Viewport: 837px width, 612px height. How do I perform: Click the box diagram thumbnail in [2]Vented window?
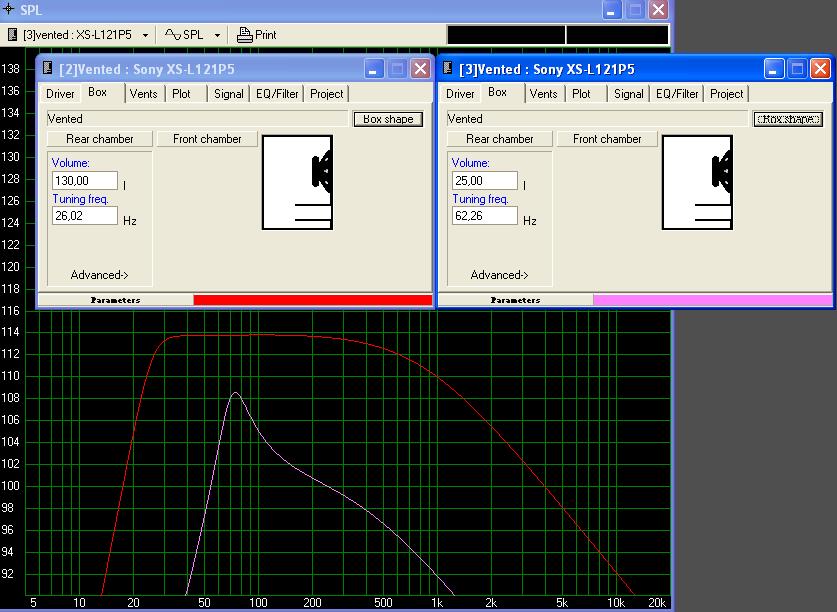point(297,183)
